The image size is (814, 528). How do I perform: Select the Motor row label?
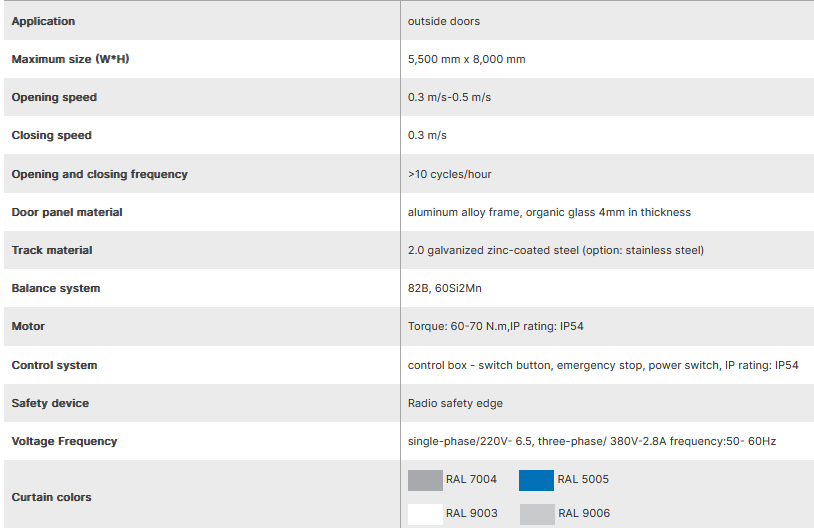click(x=28, y=326)
